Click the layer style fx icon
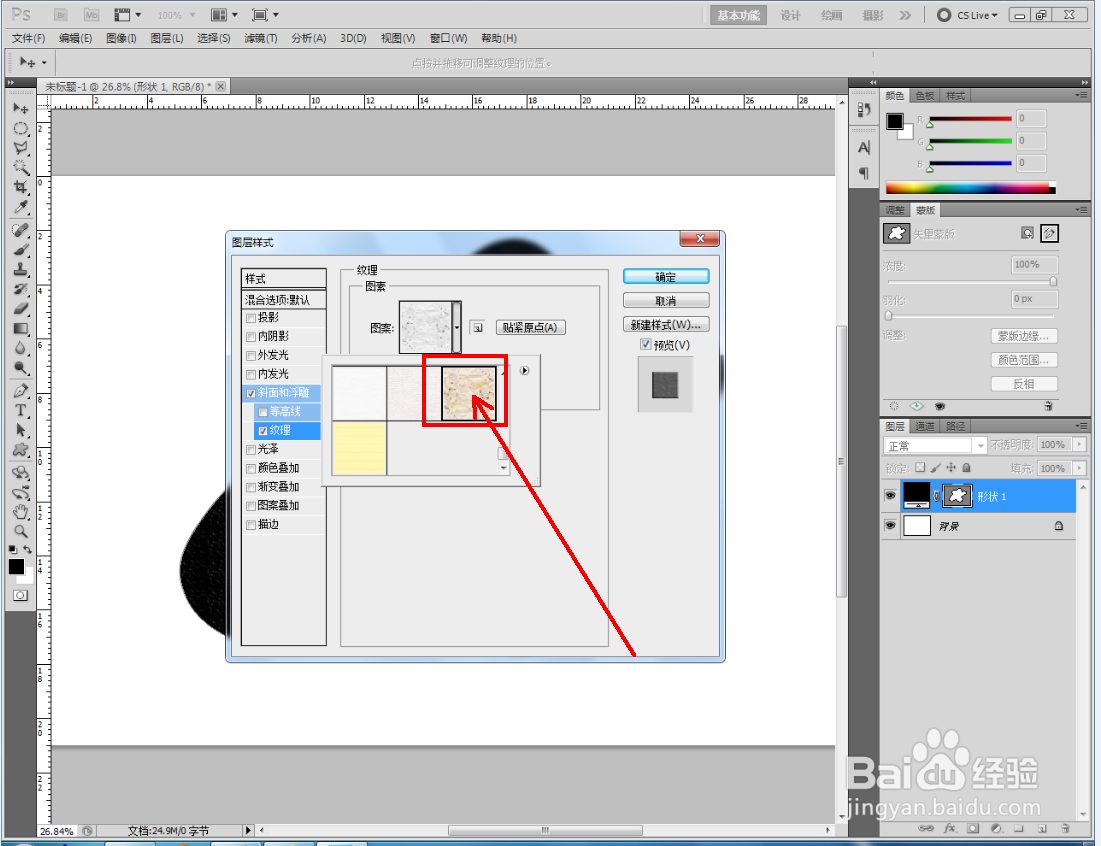1101x846 pixels. (949, 828)
